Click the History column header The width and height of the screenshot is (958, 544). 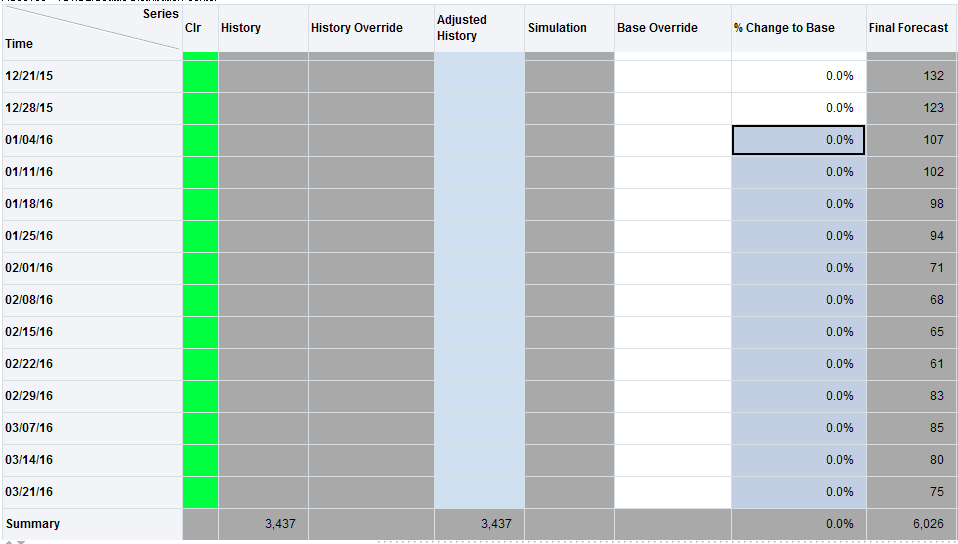[263, 28]
